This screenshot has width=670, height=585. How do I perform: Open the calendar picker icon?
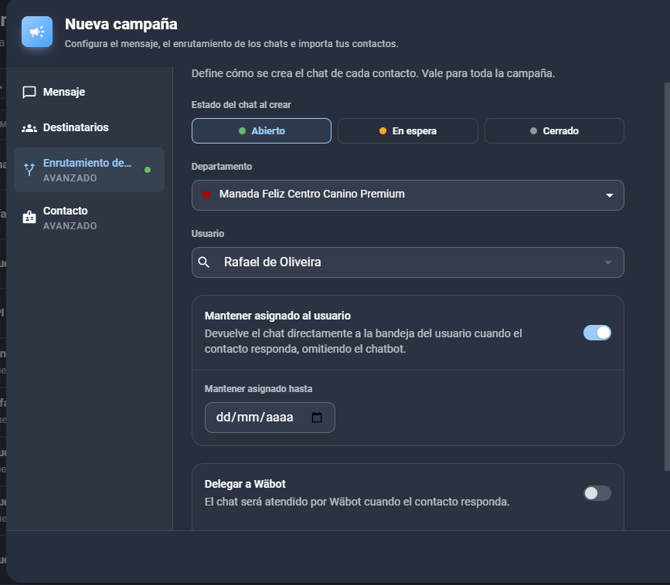coord(317,417)
